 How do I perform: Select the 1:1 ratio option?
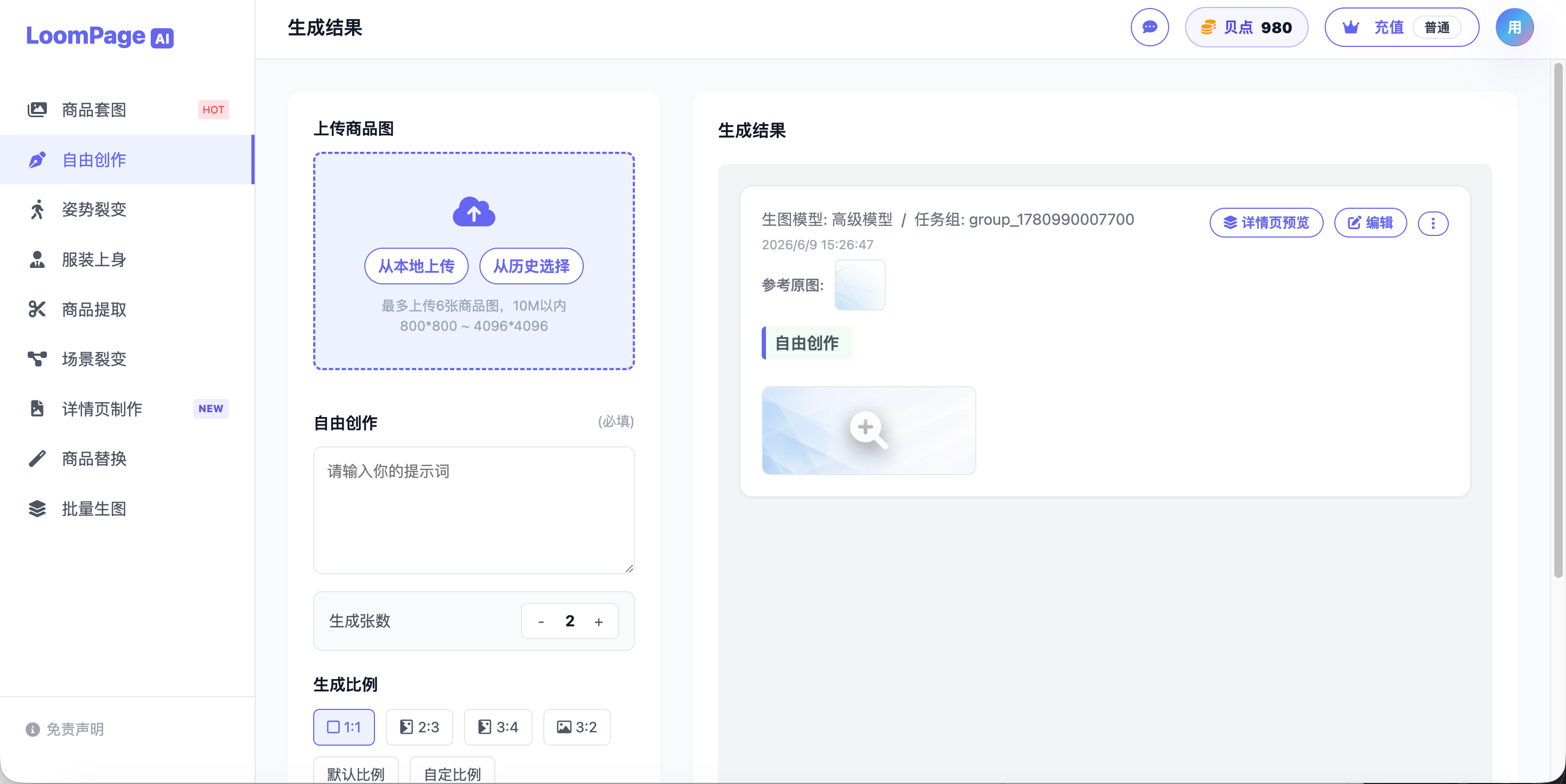[x=344, y=727]
